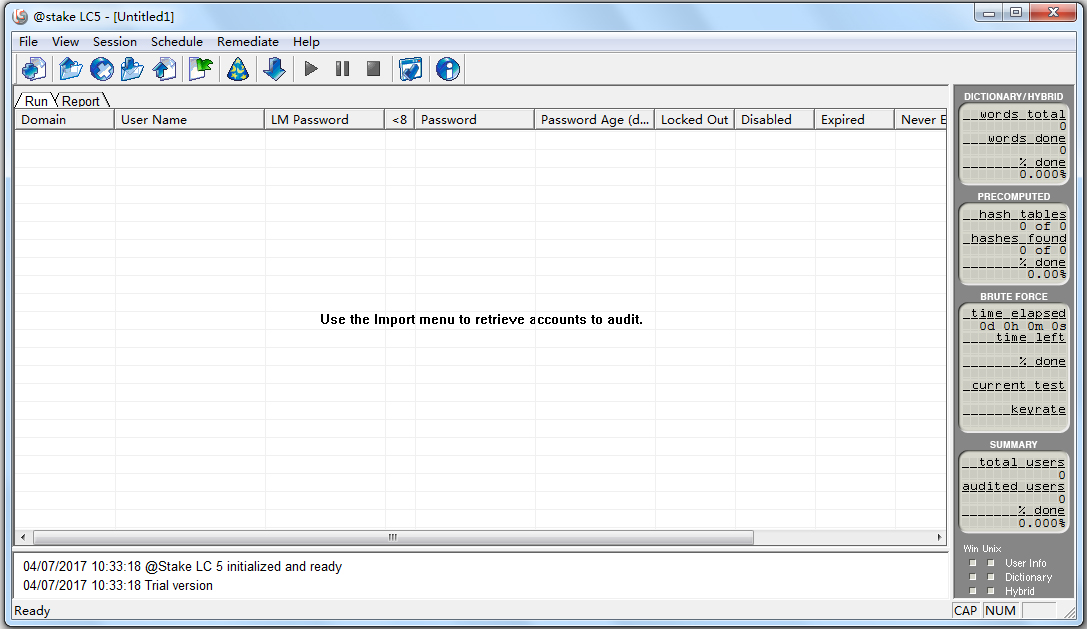Open the Remediate menu
This screenshot has width=1087, height=629.
pos(248,41)
